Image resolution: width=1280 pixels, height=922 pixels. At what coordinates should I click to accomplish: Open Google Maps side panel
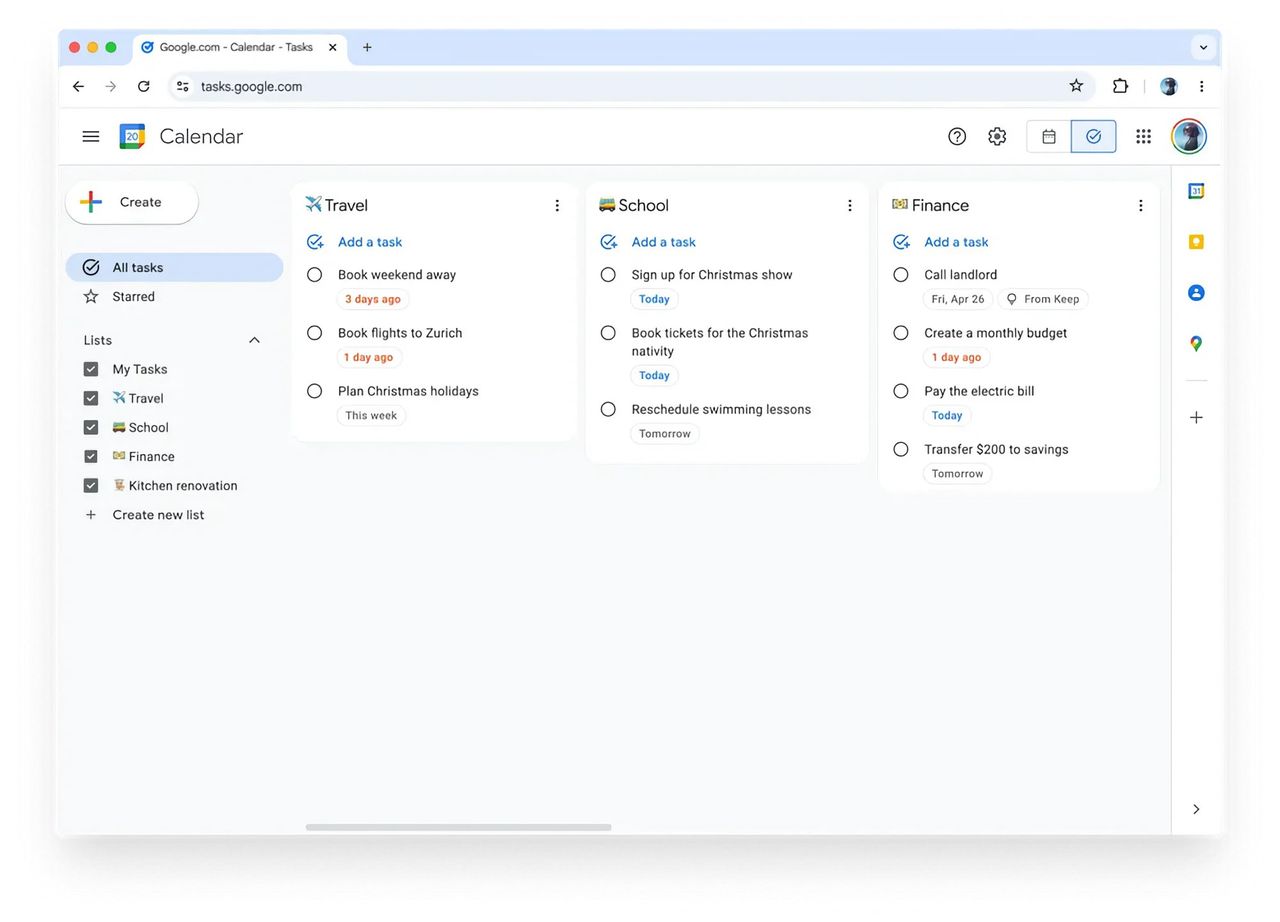coord(1195,343)
